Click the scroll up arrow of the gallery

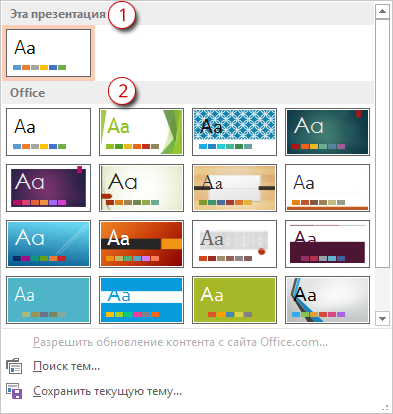tap(382, 12)
